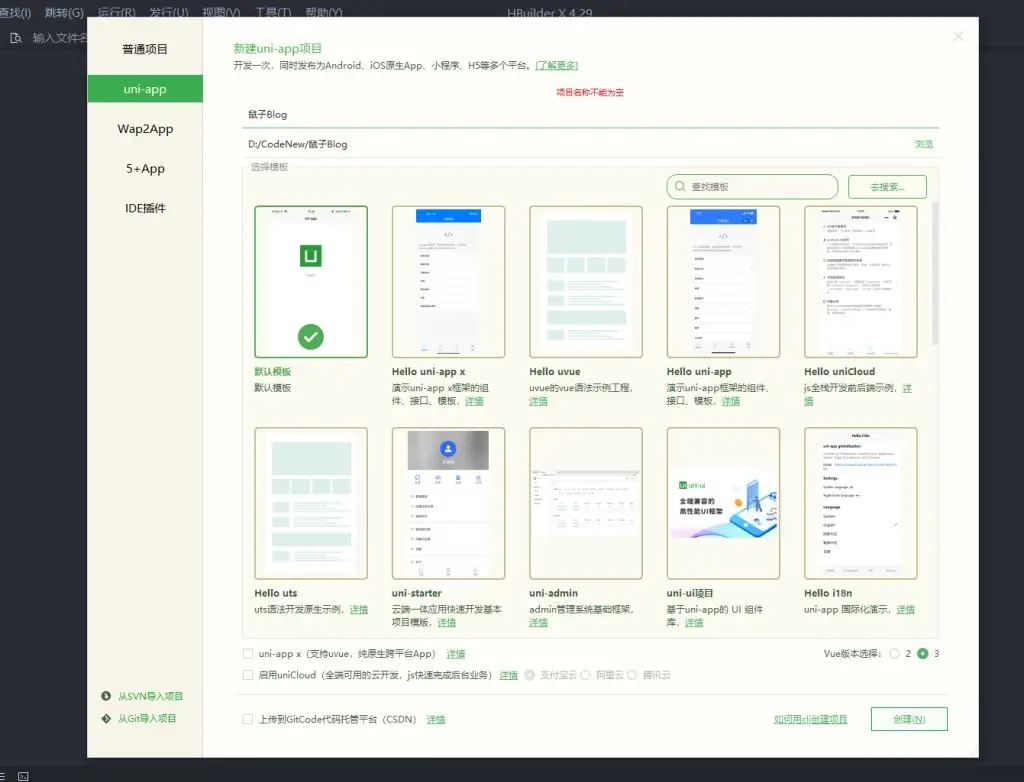This screenshot has width=1024, height=782.
Task: Pick the Hello uni-app template thumbnail
Action: click(x=723, y=282)
